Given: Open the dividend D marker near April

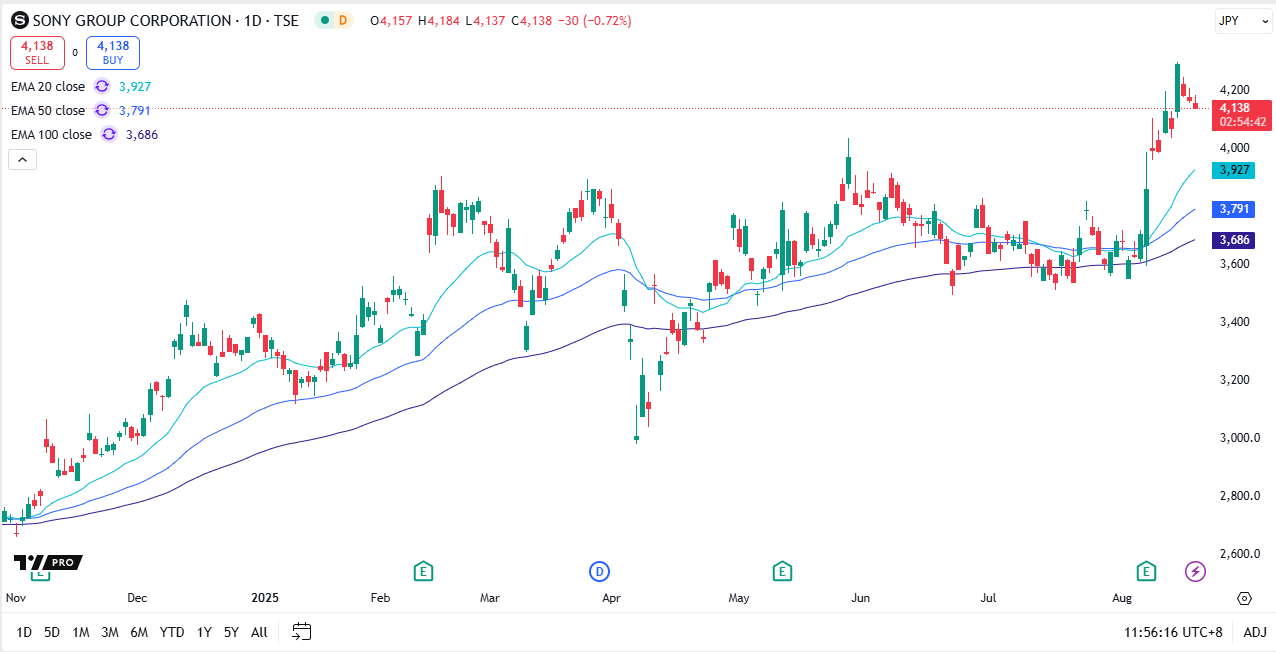Looking at the screenshot, I should pyautogui.click(x=599, y=571).
